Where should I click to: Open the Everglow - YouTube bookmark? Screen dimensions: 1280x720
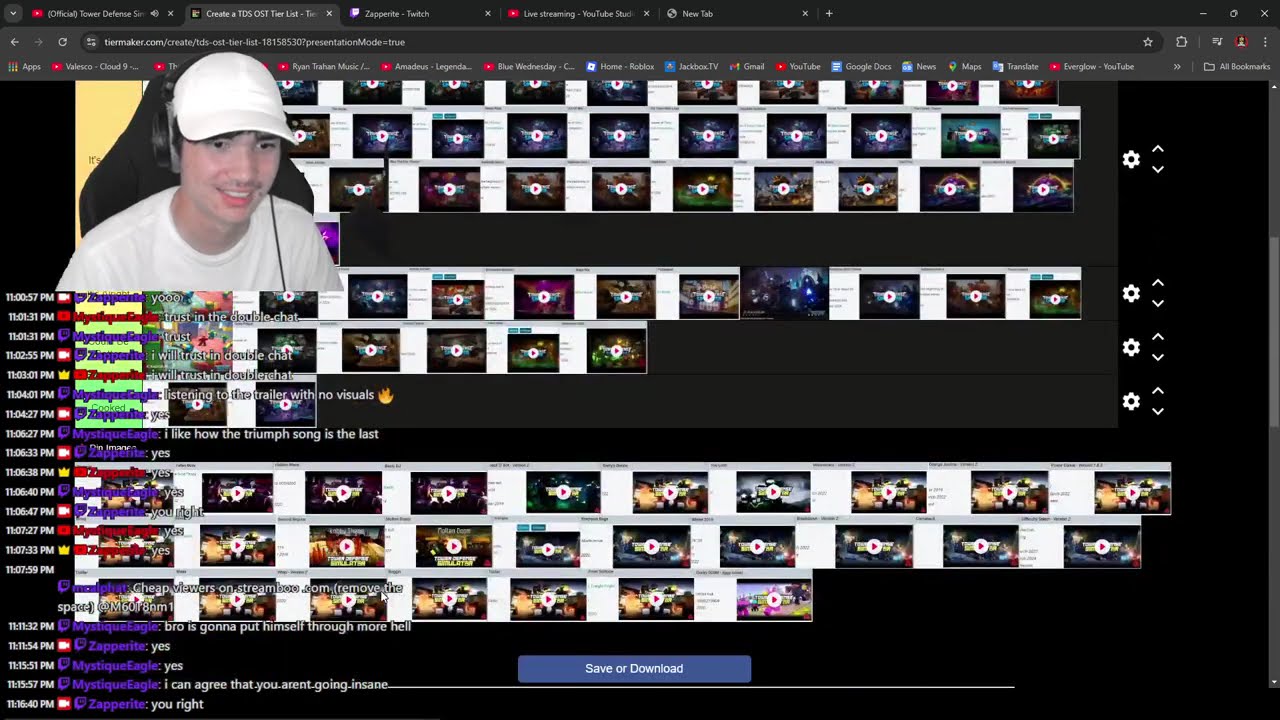(1091, 67)
